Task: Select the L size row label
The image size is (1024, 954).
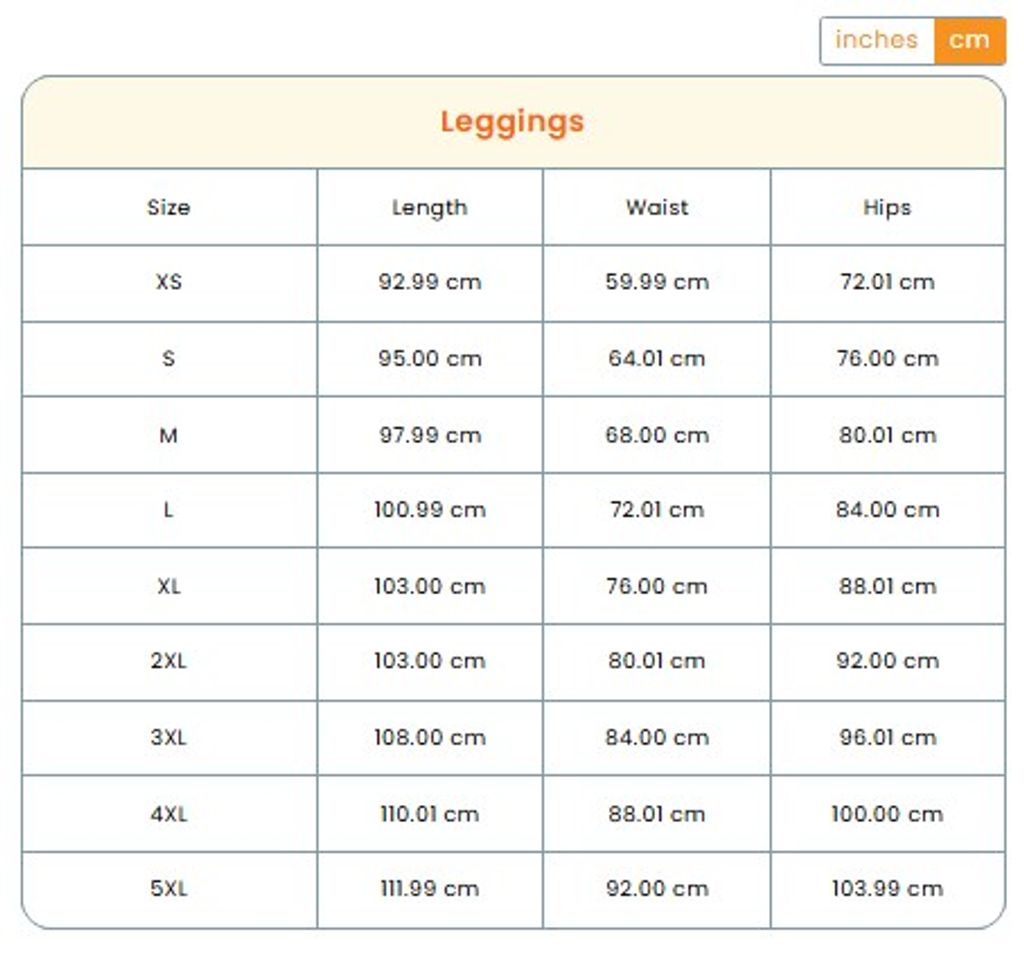Action: pyautogui.click(x=168, y=510)
